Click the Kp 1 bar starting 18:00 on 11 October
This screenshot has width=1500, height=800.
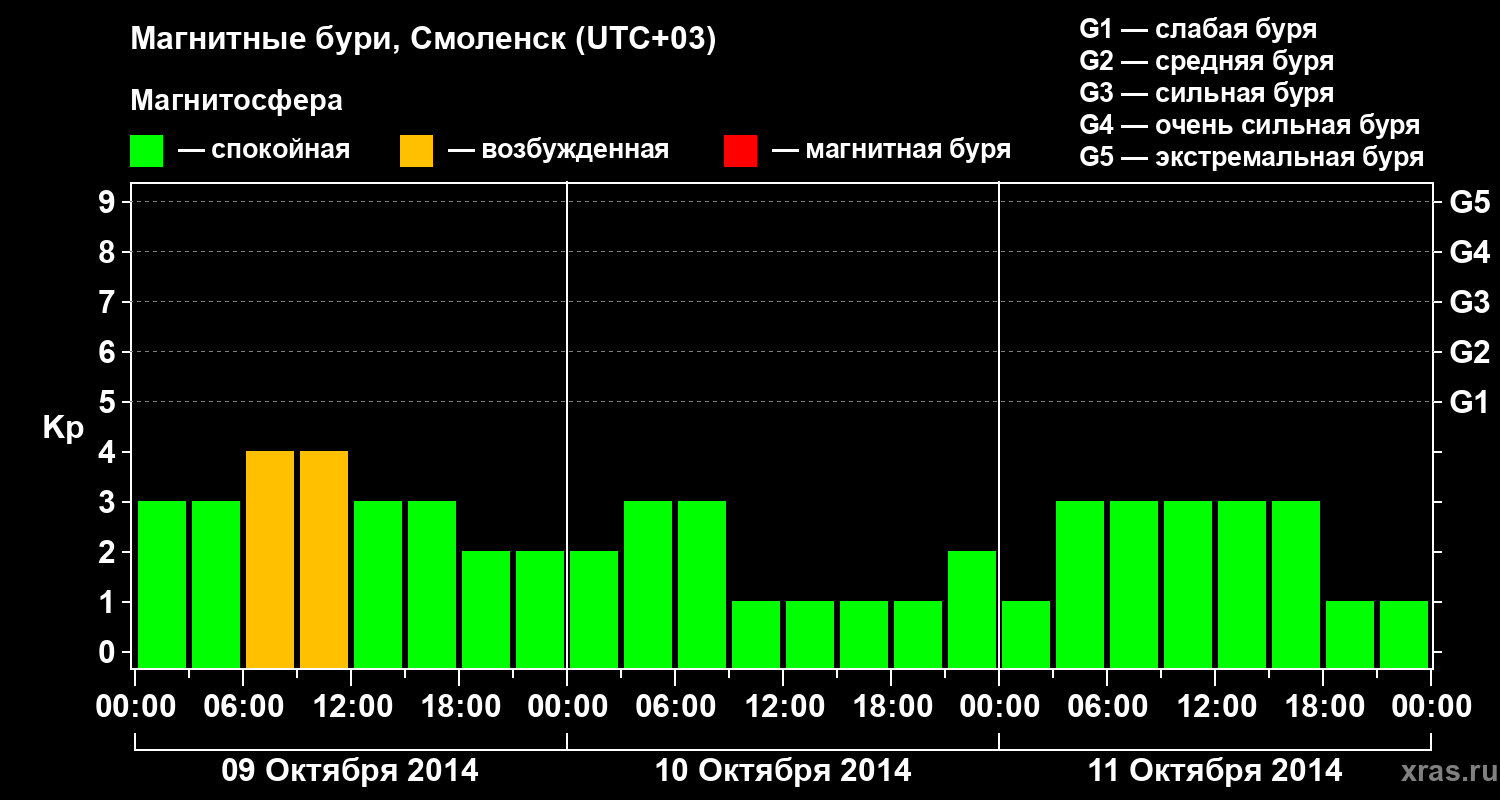tap(1350, 634)
